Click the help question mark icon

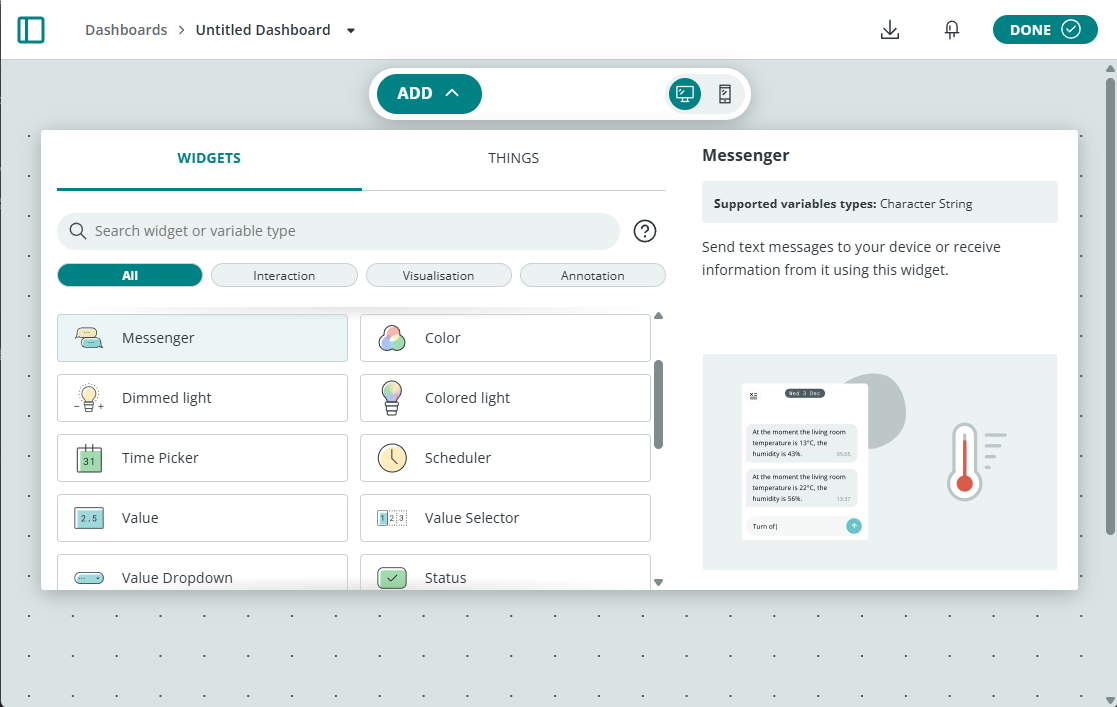point(645,231)
